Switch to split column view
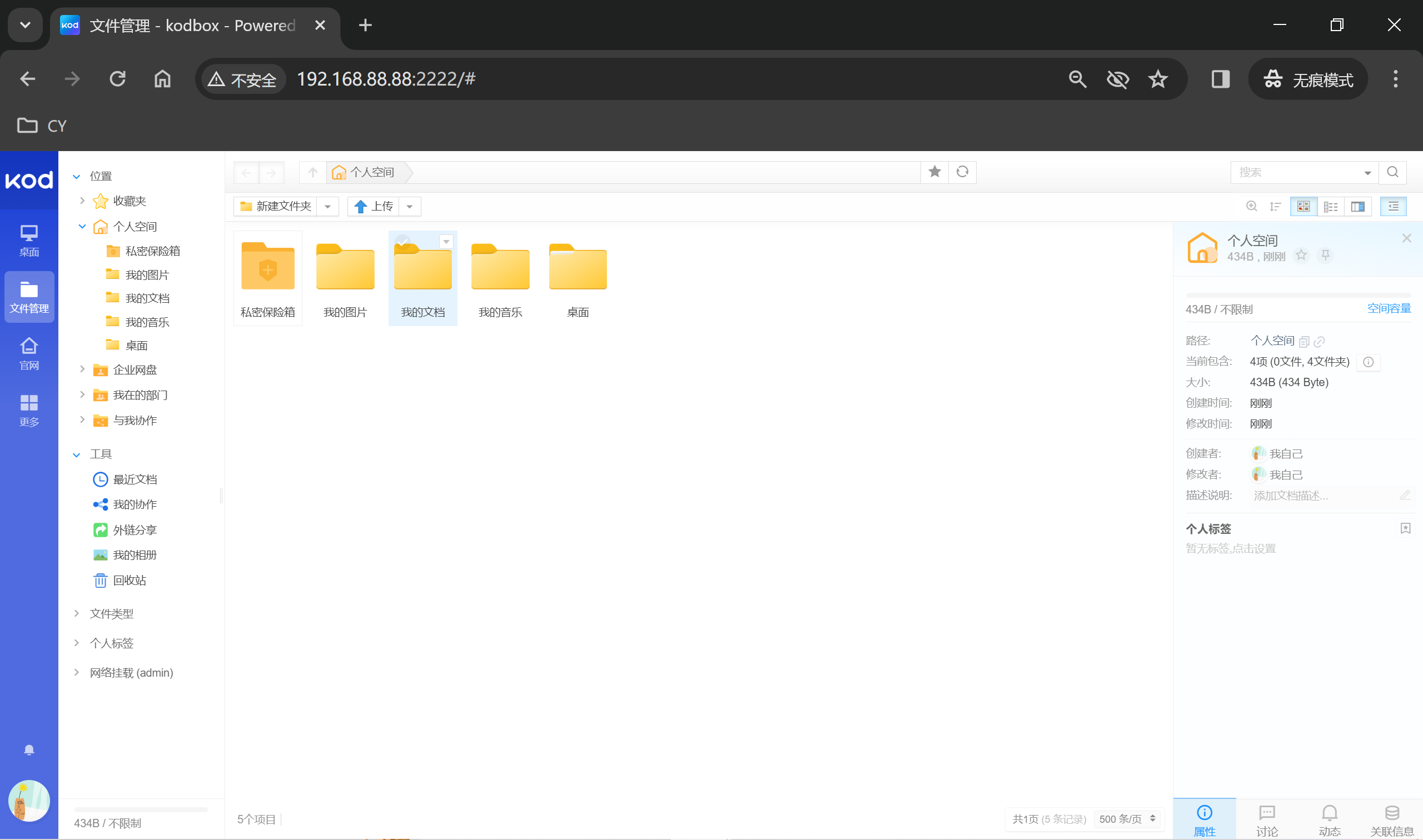This screenshot has width=1423, height=840. pos(1357,207)
